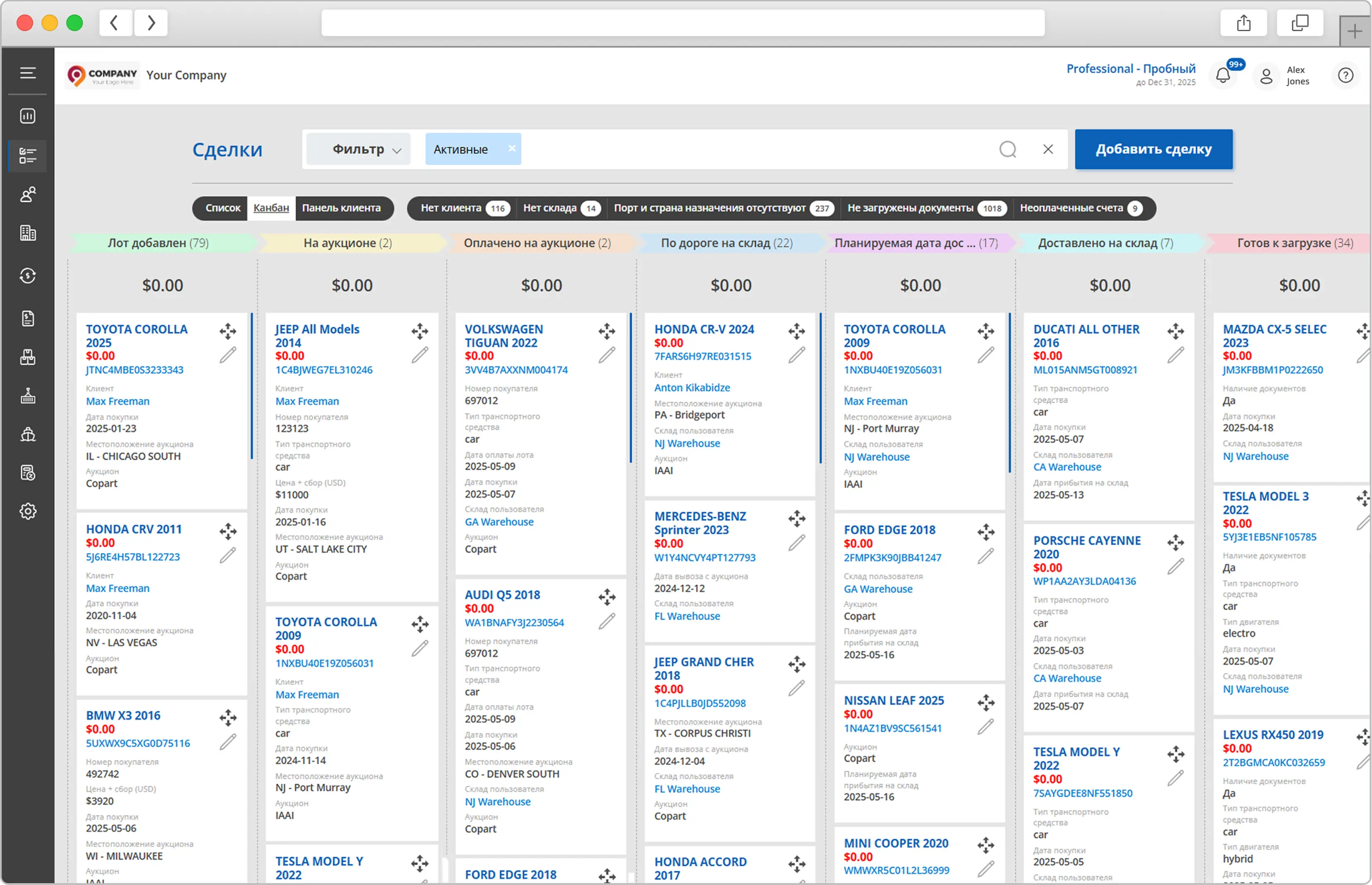Click the move icon on the HONDA CR-V 2024 card
This screenshot has height=885, width=1372.
tap(796, 331)
